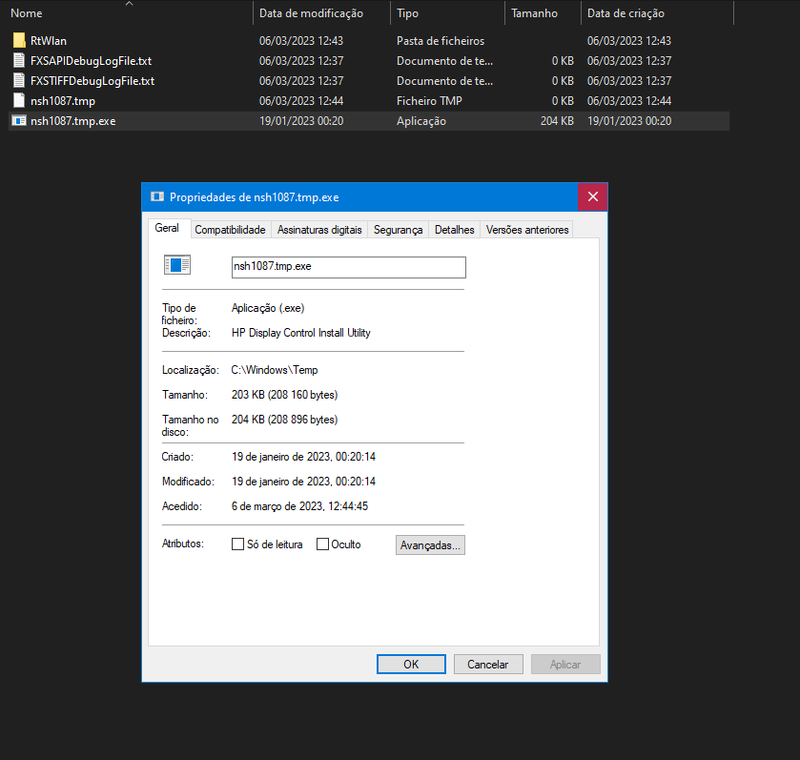Open the Versões anteriores tab
The image size is (800, 760).
(x=527, y=230)
